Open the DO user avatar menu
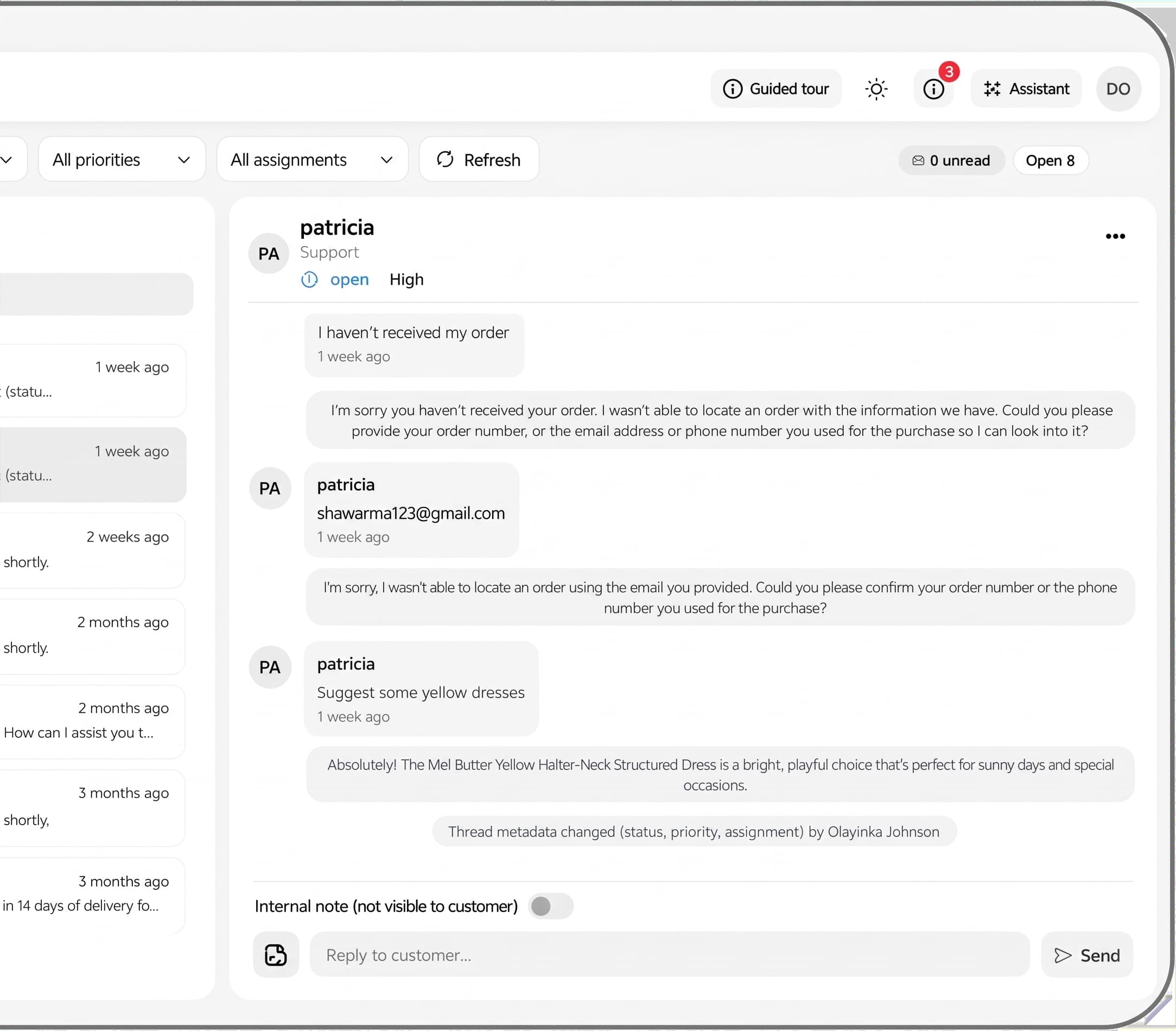The image size is (1176, 1031). tap(1118, 88)
